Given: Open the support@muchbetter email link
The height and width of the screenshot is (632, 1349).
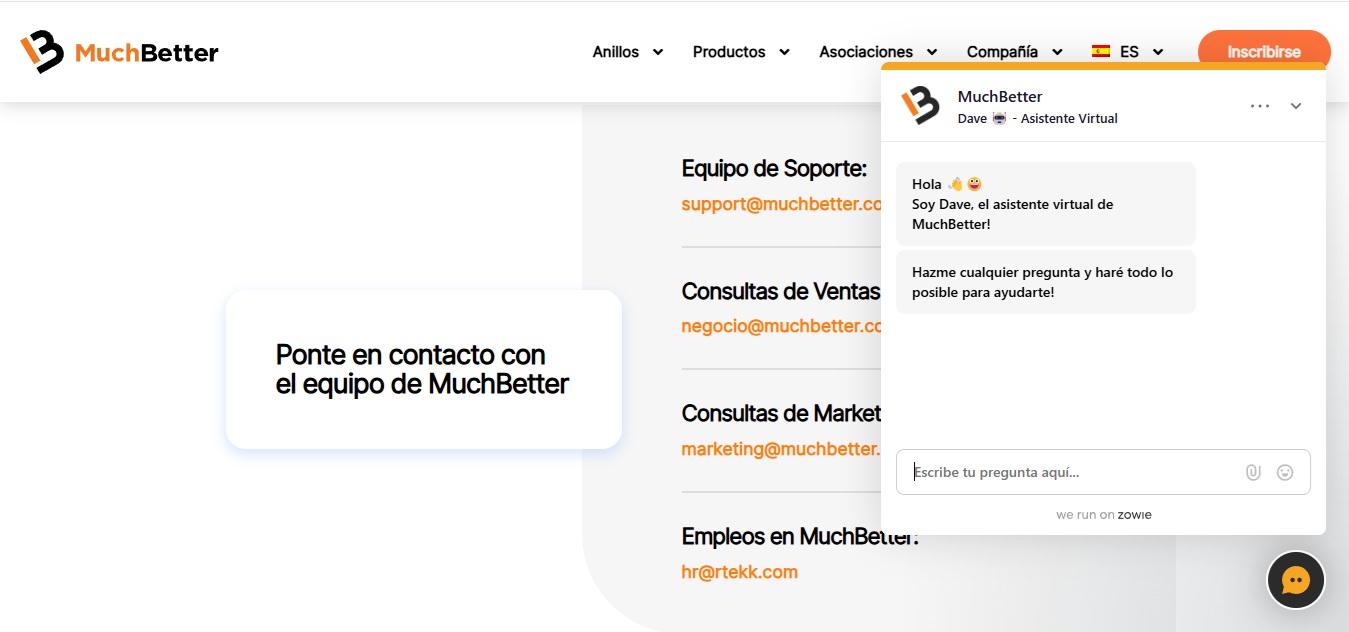Looking at the screenshot, I should point(781,204).
